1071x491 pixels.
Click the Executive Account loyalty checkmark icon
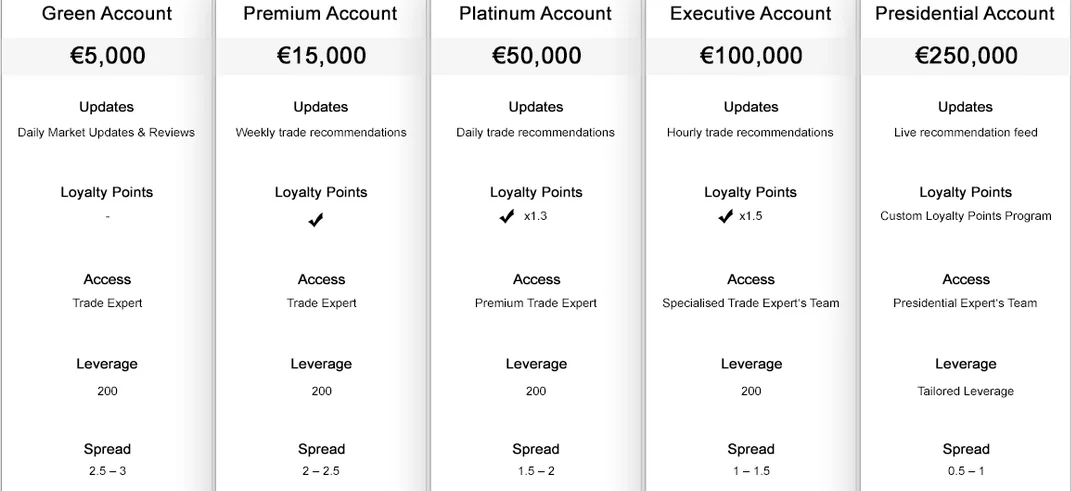coord(725,216)
